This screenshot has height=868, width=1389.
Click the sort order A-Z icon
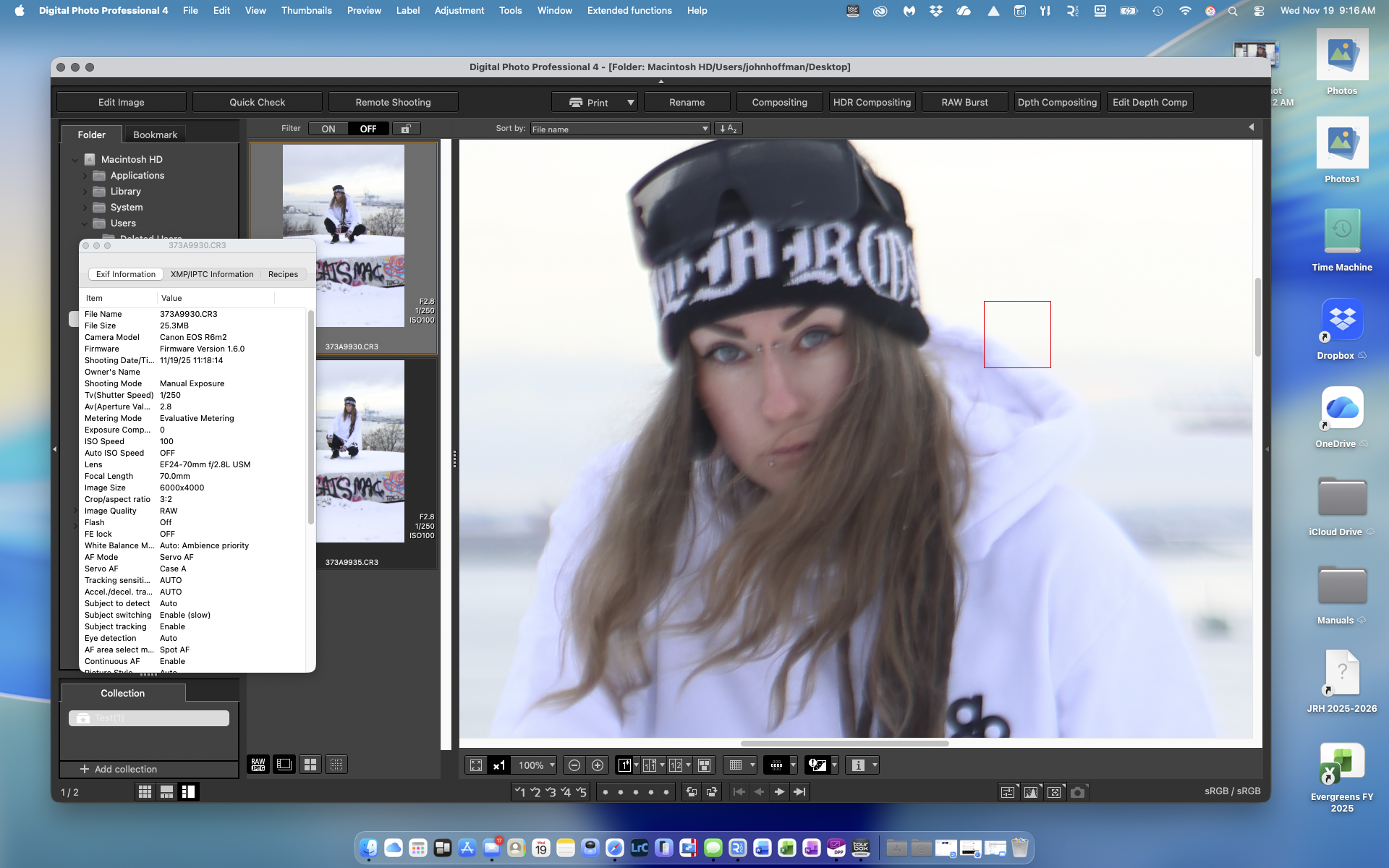point(728,129)
